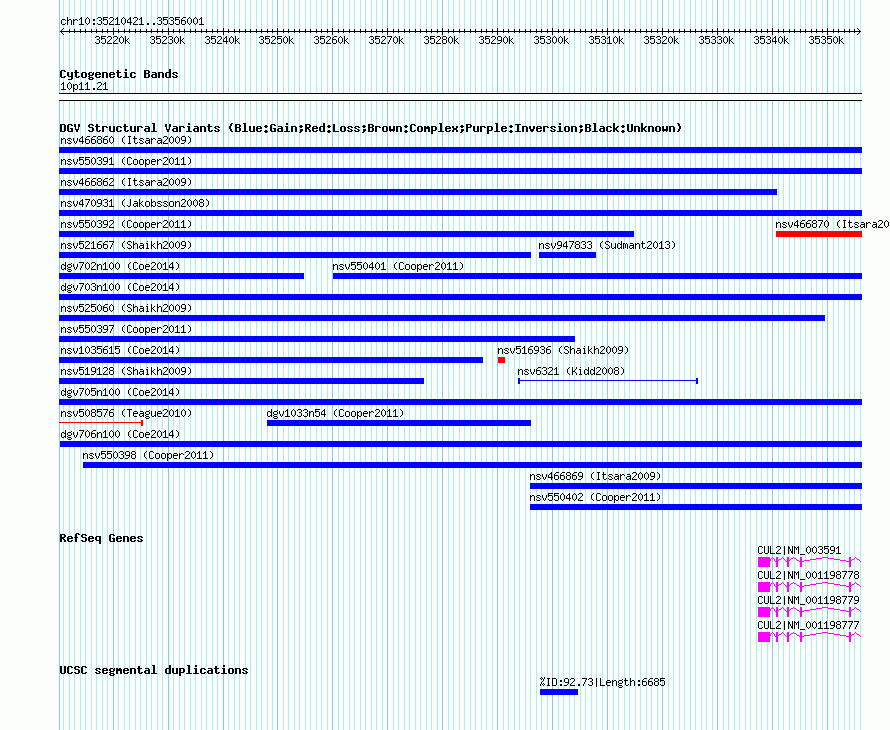Click the ruler's left arrow end
Image resolution: width=890 pixels, height=730 pixels.
coord(62,31)
